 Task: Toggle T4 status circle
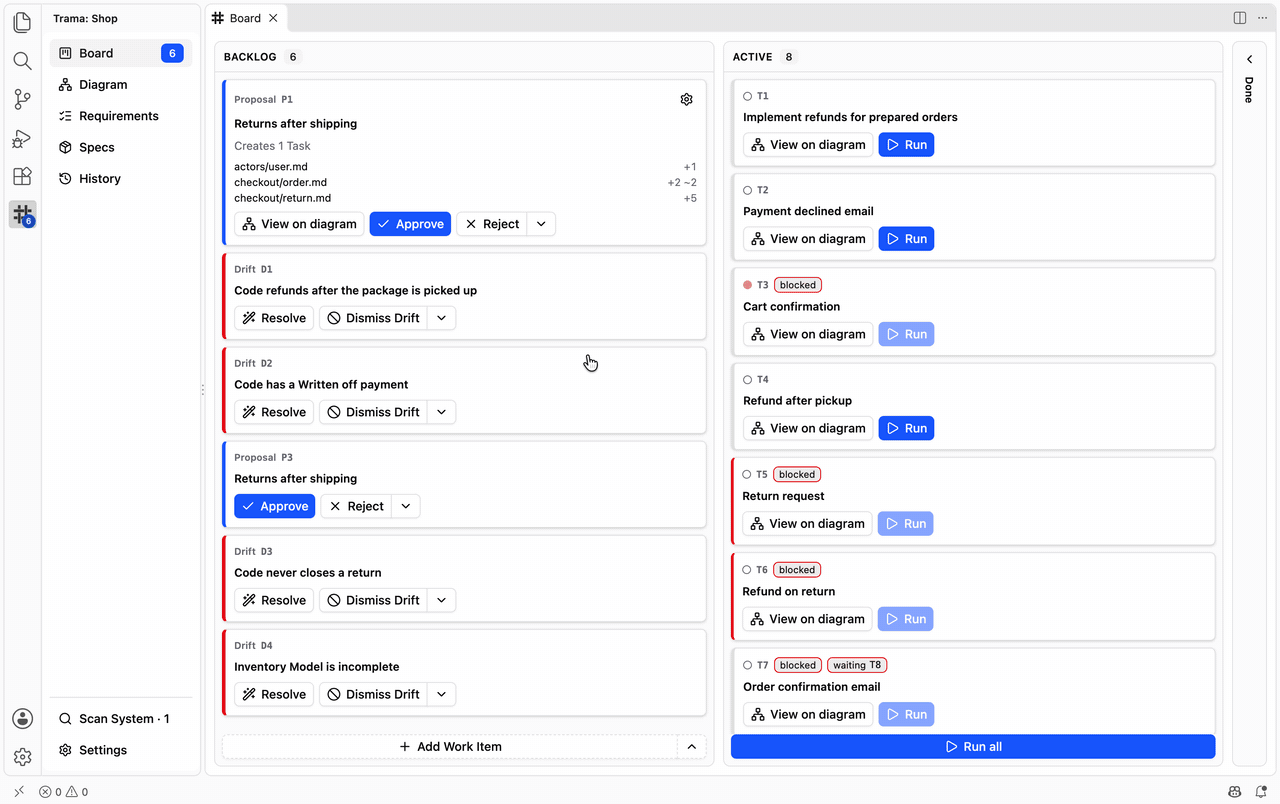(747, 380)
